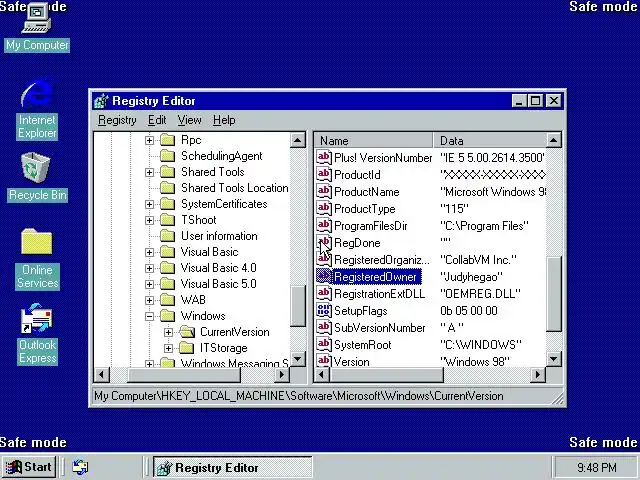Image resolution: width=640 pixels, height=480 pixels.
Task: Select the Visual Basic 5.0 key label
Action: click(x=219, y=284)
